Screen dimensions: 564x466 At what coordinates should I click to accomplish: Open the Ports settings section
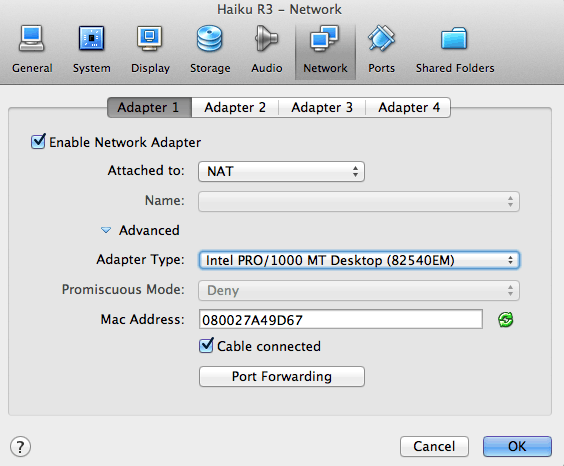click(x=381, y=50)
